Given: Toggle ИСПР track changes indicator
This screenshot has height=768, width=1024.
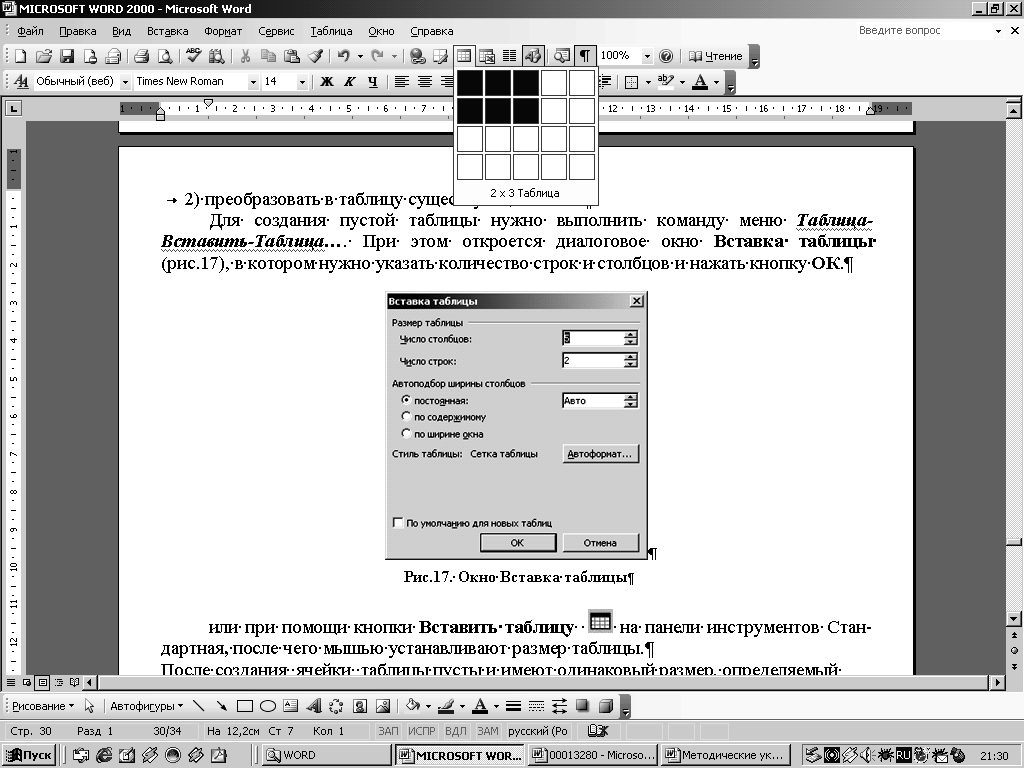Looking at the screenshot, I should 422,731.
